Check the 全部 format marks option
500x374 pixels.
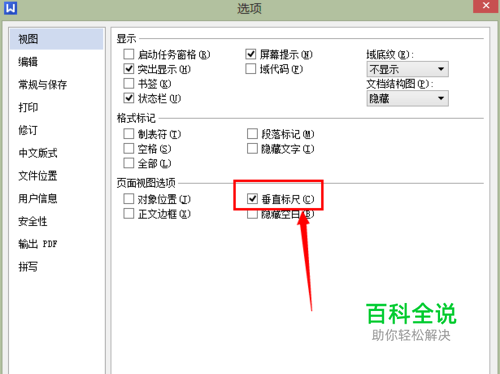tap(129, 163)
